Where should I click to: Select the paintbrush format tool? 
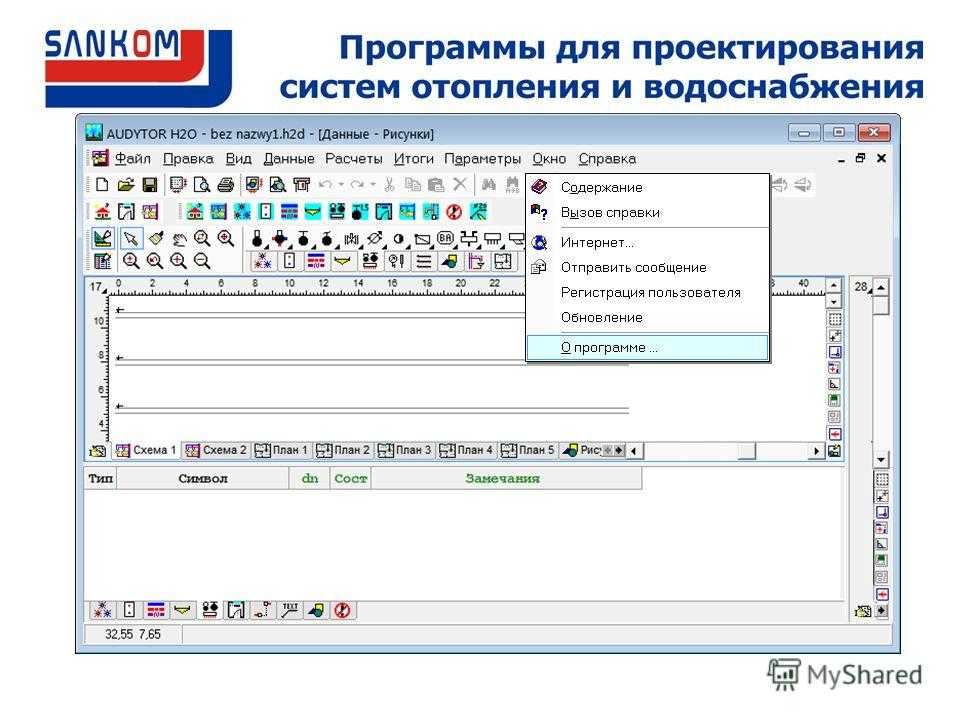tap(156, 239)
